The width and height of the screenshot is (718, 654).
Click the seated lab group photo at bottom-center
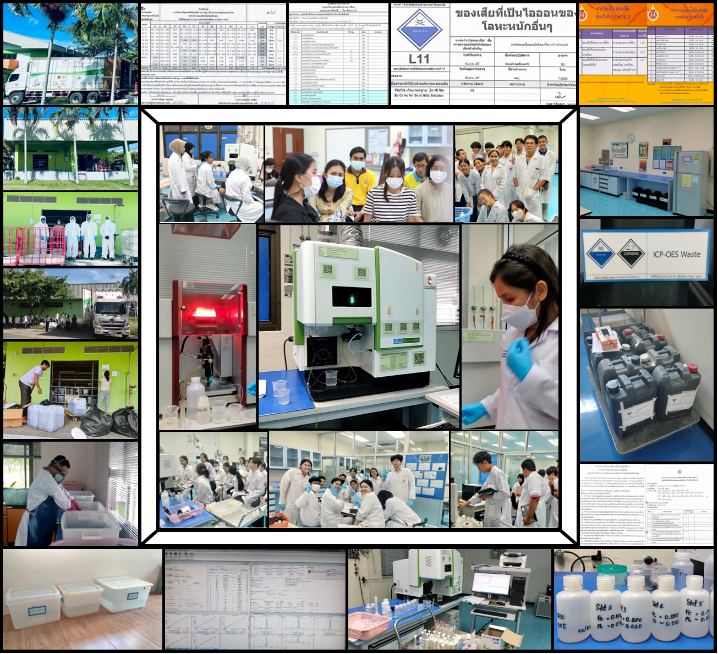[358, 480]
